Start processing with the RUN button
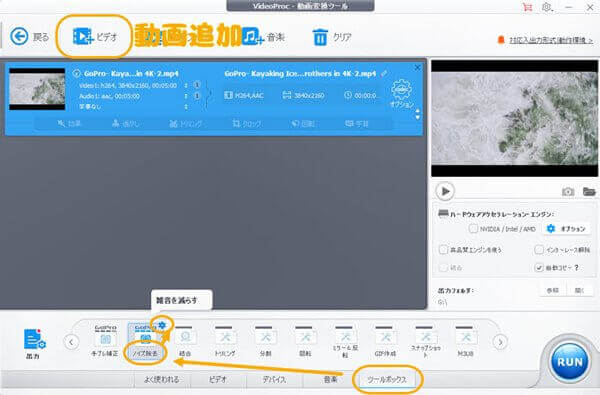600x395 pixels. (x=569, y=362)
